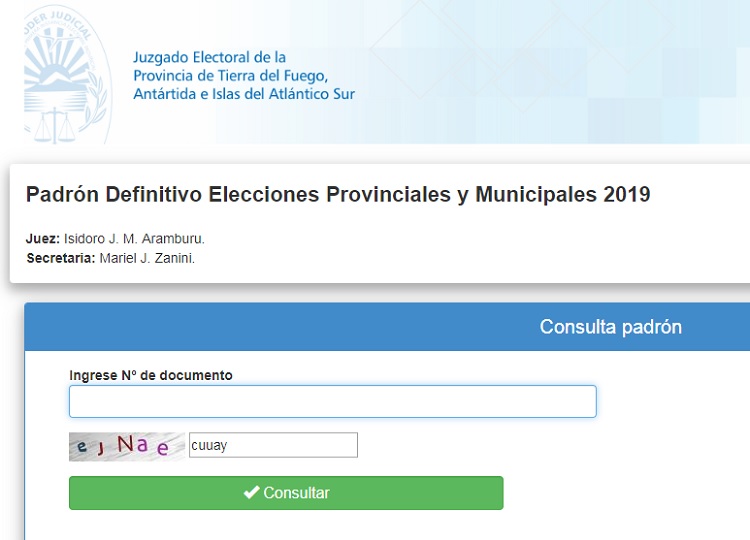
Task: Click the judge name Isidoro J. M. Aramburu
Action: tap(134, 239)
